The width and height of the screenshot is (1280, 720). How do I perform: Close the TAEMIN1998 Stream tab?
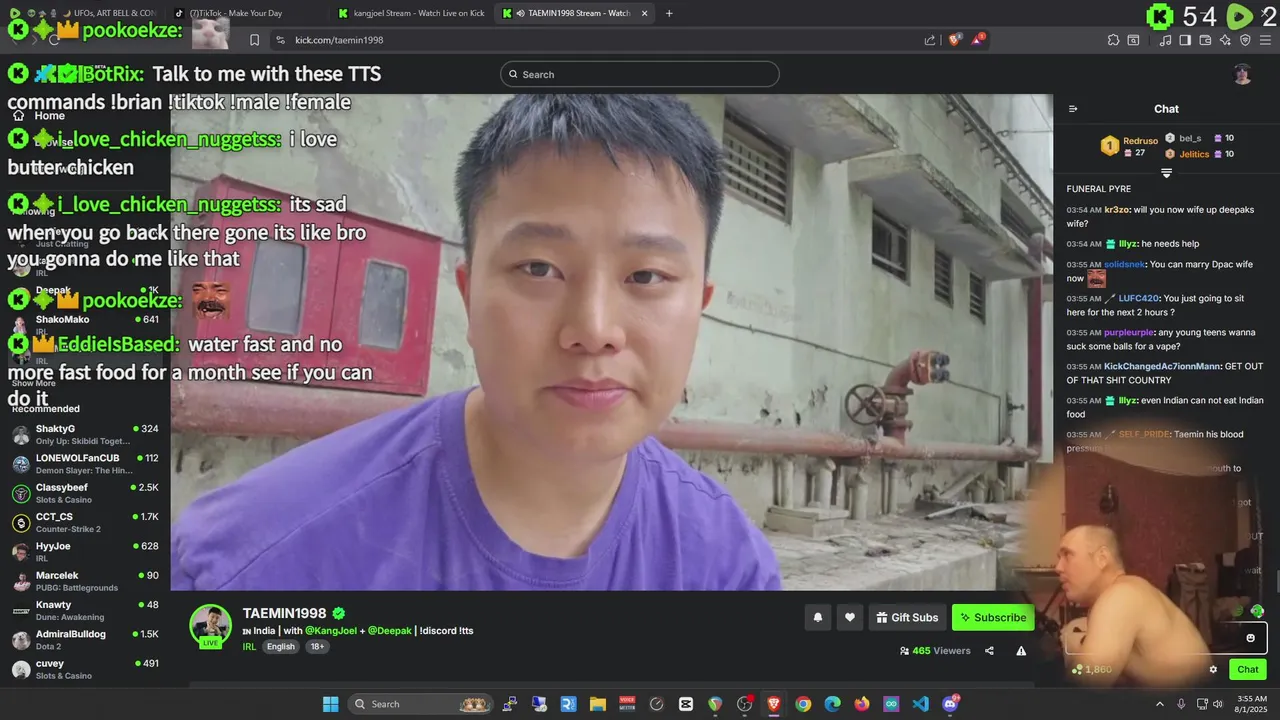click(x=644, y=13)
